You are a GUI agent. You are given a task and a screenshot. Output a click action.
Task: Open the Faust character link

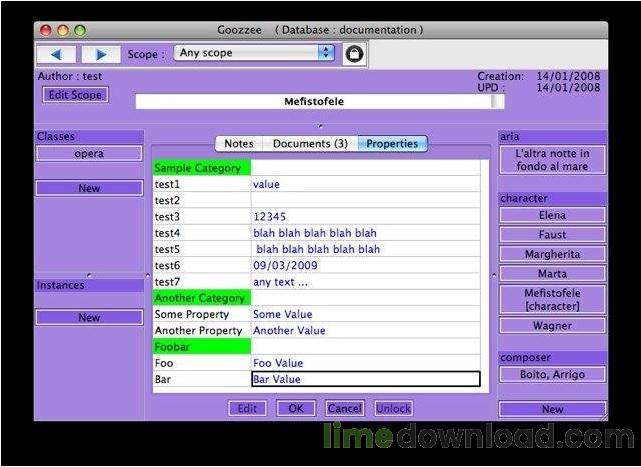(552, 235)
